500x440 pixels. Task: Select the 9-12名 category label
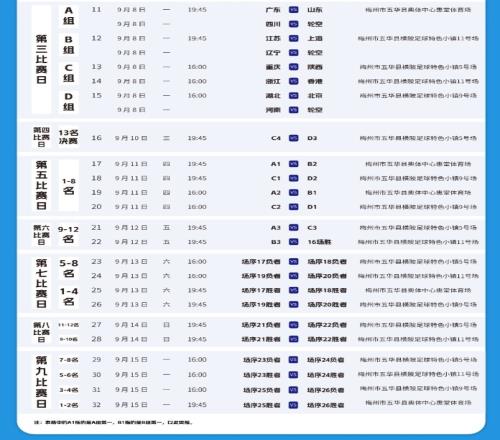pyautogui.click(x=68, y=234)
